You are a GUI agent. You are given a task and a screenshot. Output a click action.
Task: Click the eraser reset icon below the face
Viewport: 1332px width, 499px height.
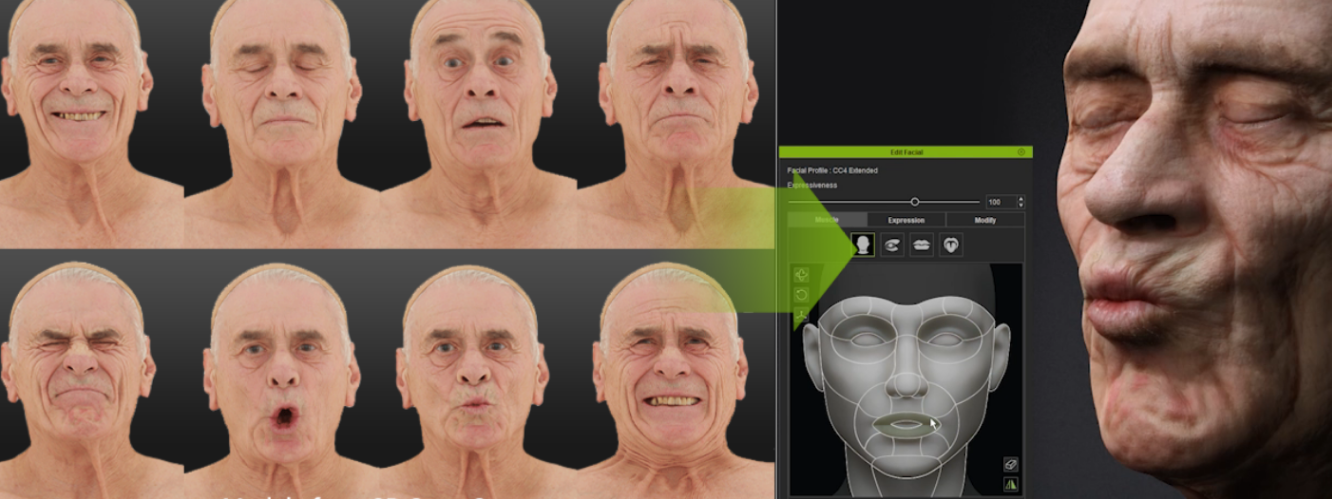[1011, 464]
